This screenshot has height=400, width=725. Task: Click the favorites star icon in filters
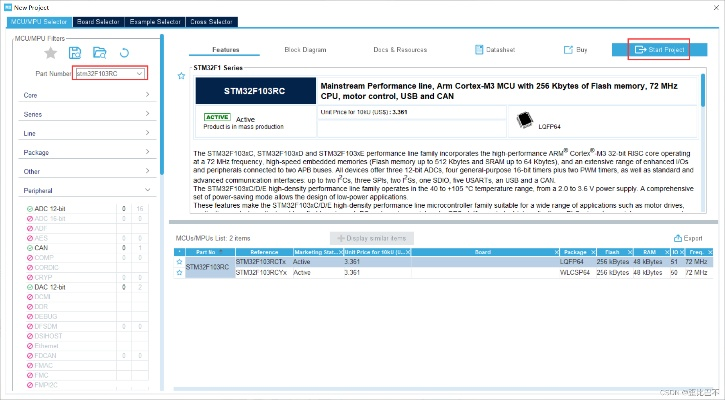pos(50,52)
